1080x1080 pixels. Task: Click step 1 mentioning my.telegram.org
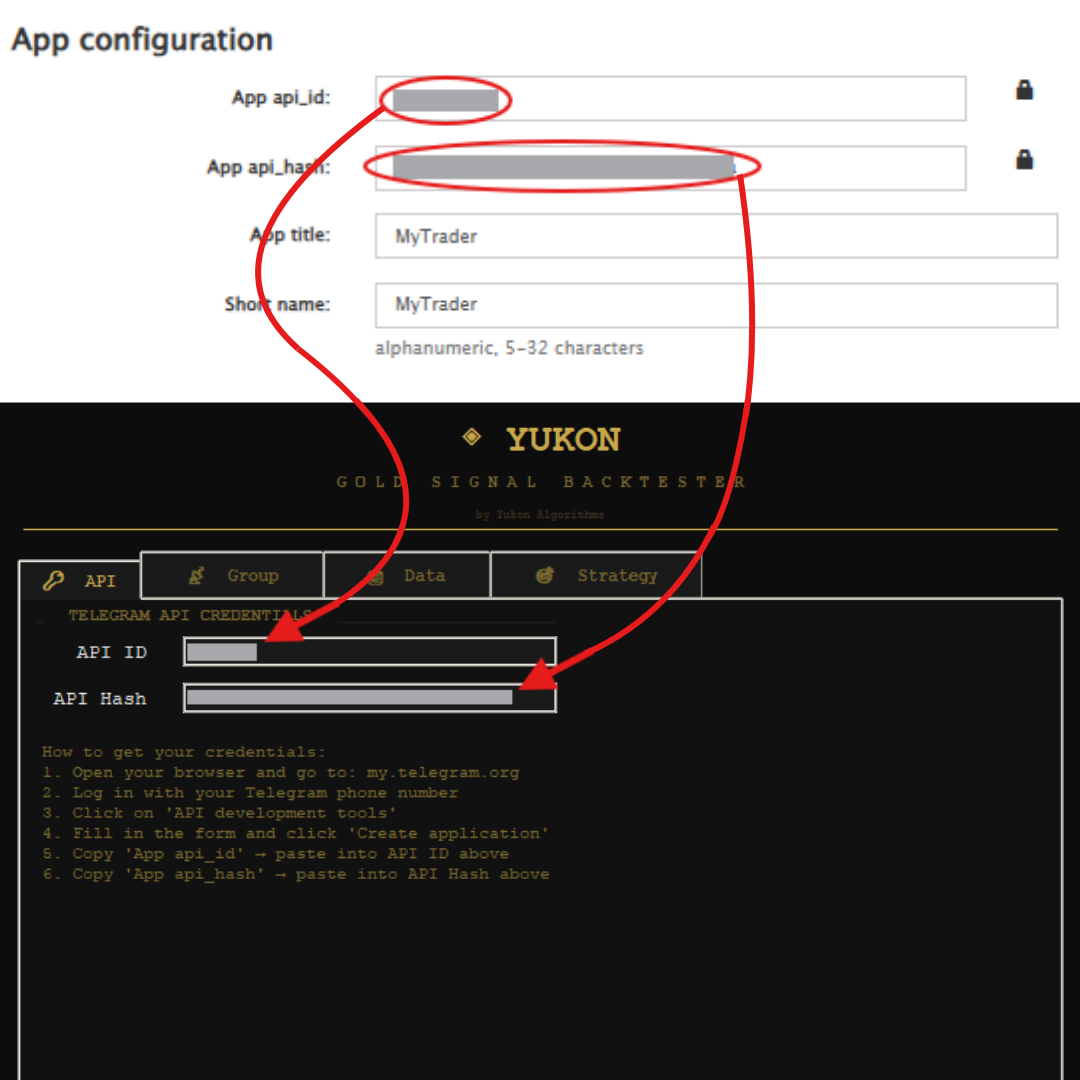pos(281,773)
